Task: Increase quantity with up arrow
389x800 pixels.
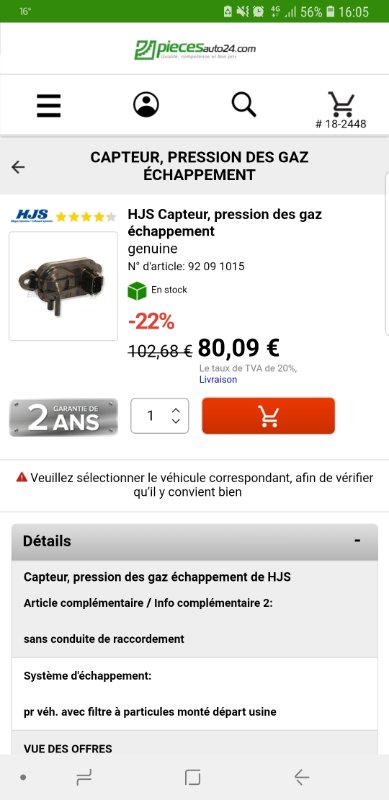Action: point(176,410)
